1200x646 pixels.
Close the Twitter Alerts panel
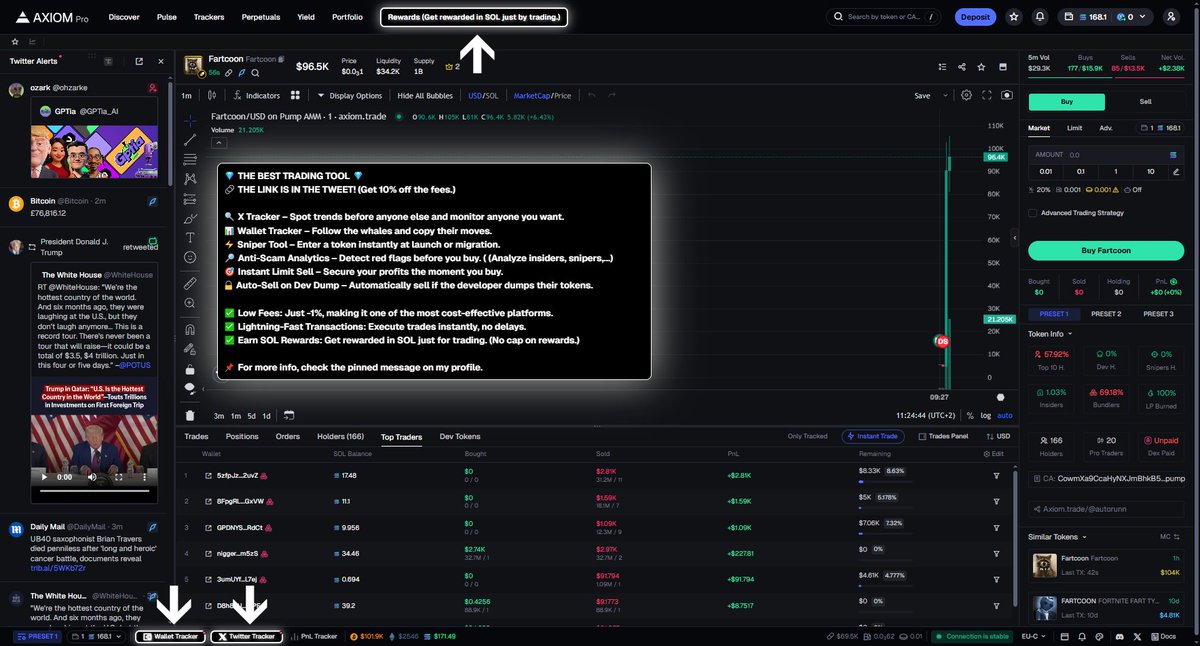click(161, 61)
